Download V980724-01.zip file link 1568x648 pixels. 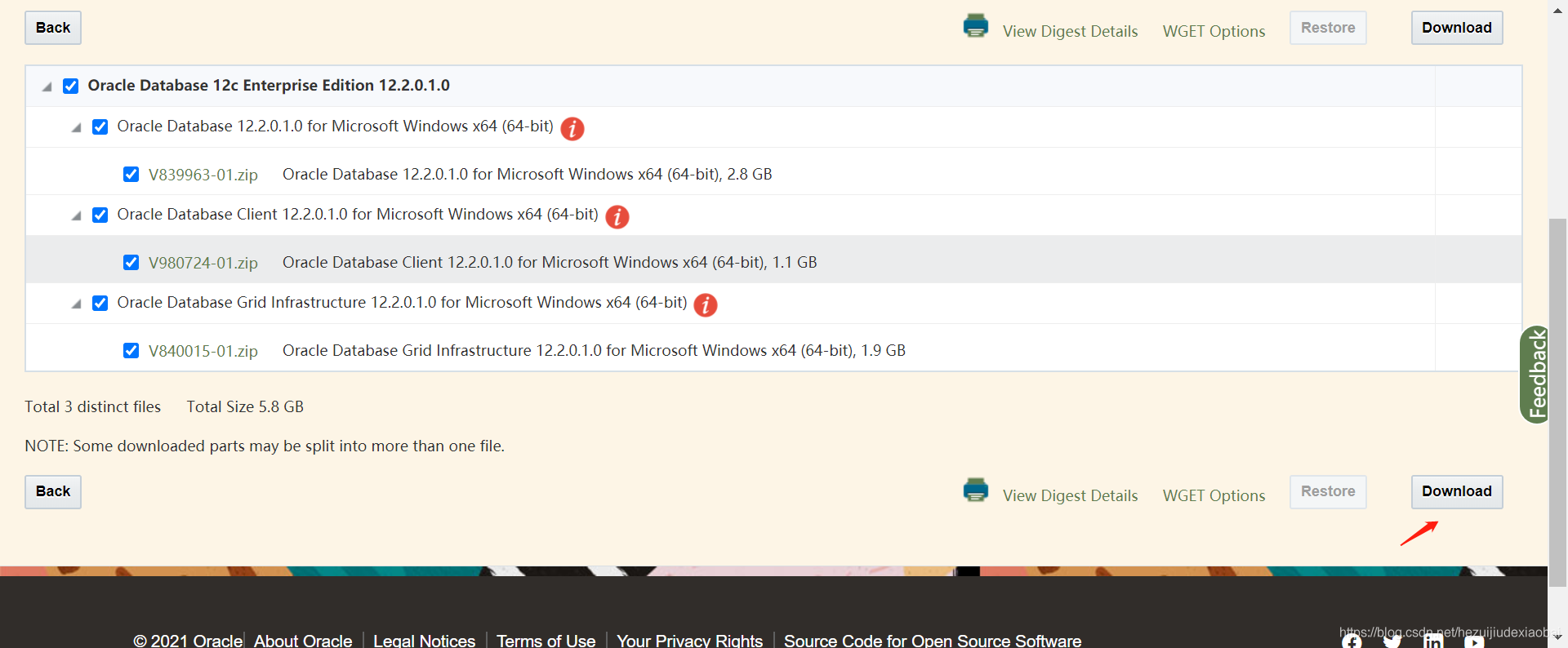203,263
